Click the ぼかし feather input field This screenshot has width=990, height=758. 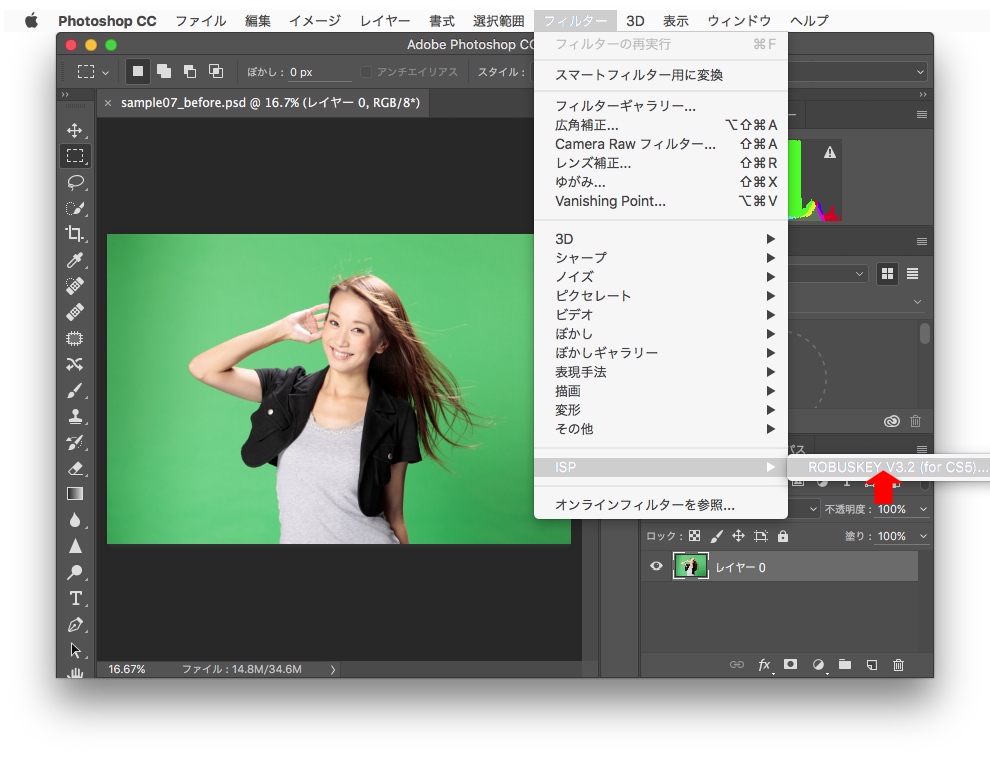(319, 72)
